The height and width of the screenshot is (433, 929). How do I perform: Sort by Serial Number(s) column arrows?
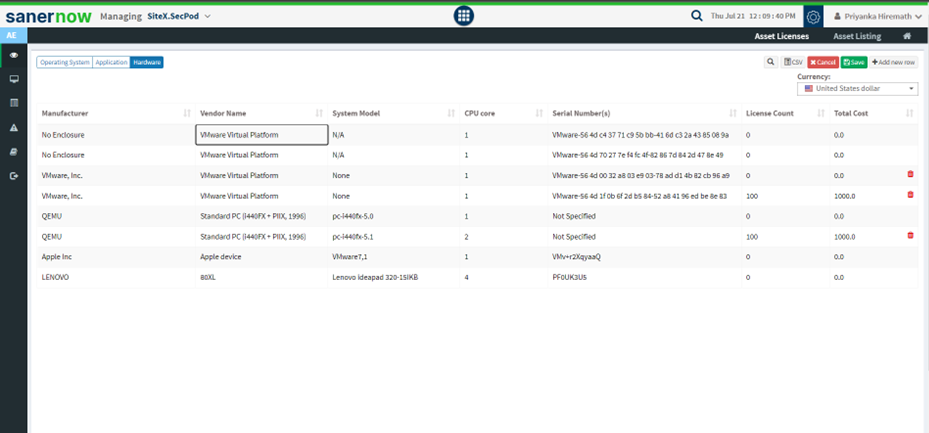(x=733, y=113)
